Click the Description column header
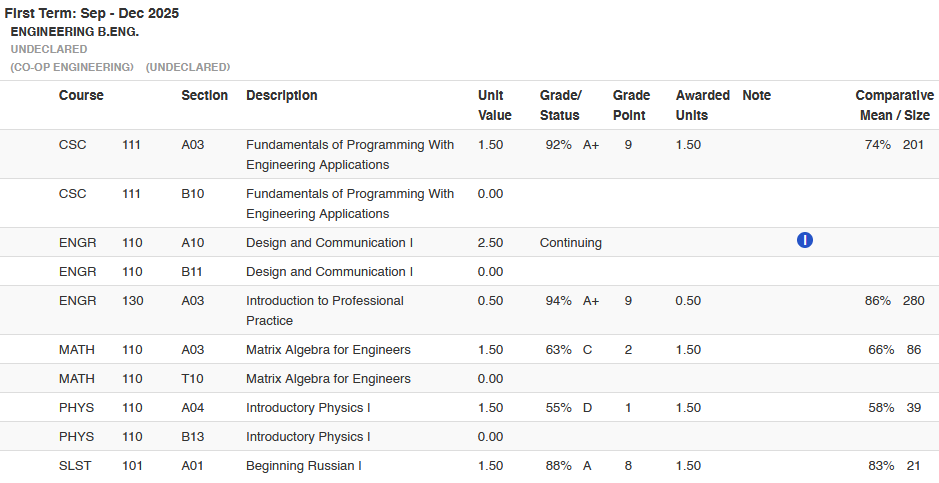 tap(281, 96)
